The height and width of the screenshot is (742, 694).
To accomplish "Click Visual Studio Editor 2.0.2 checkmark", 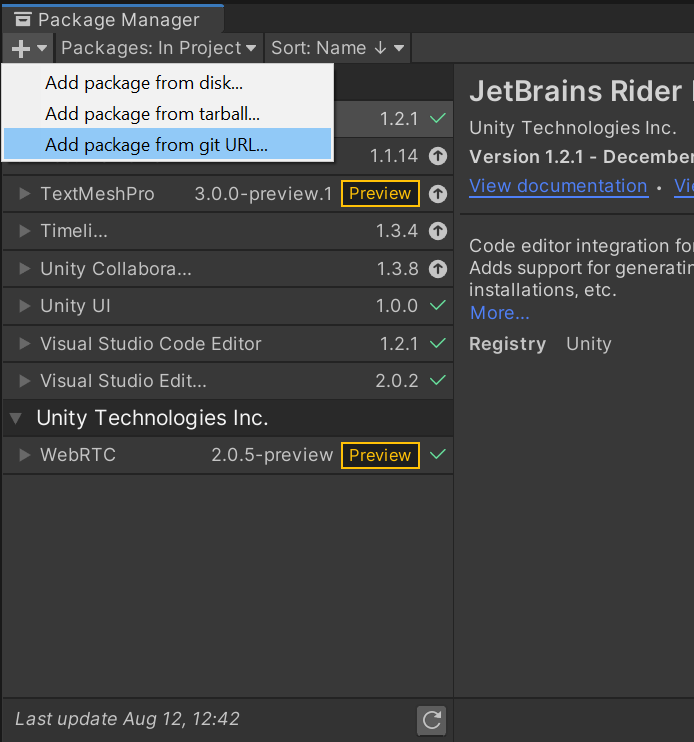I will [438, 380].
